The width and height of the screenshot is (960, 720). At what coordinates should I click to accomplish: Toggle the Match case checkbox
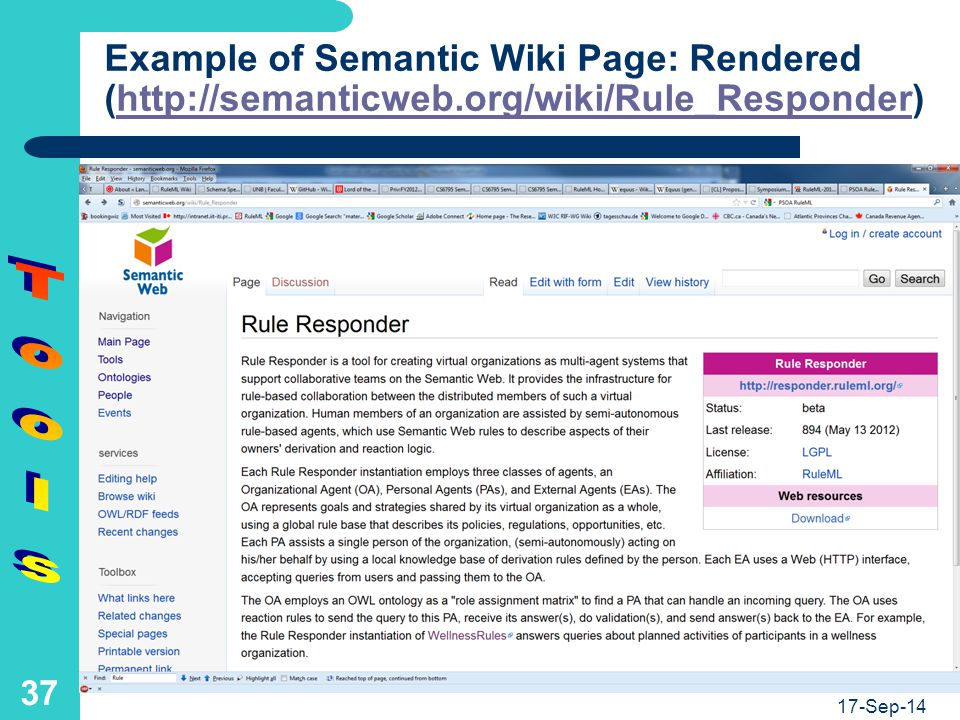pos(284,678)
